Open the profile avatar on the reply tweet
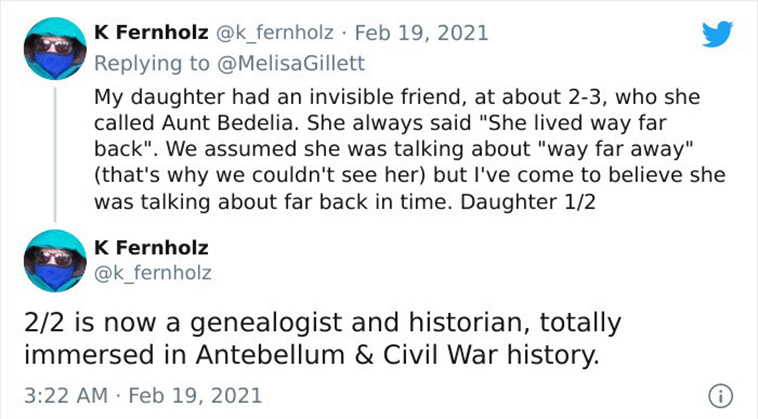Viewport: 758px width, 419px height. click(x=55, y=48)
